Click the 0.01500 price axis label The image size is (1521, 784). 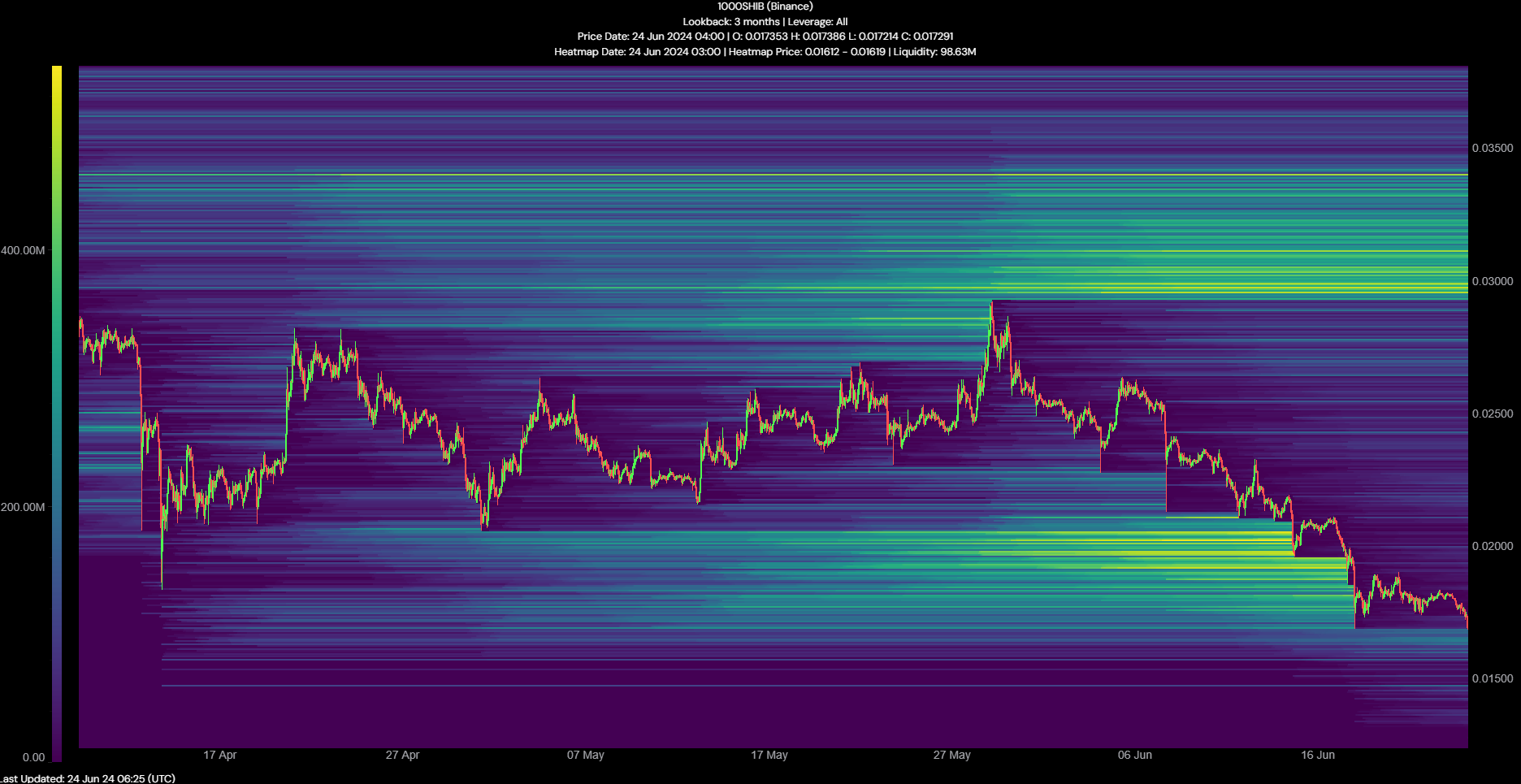[x=1493, y=678]
